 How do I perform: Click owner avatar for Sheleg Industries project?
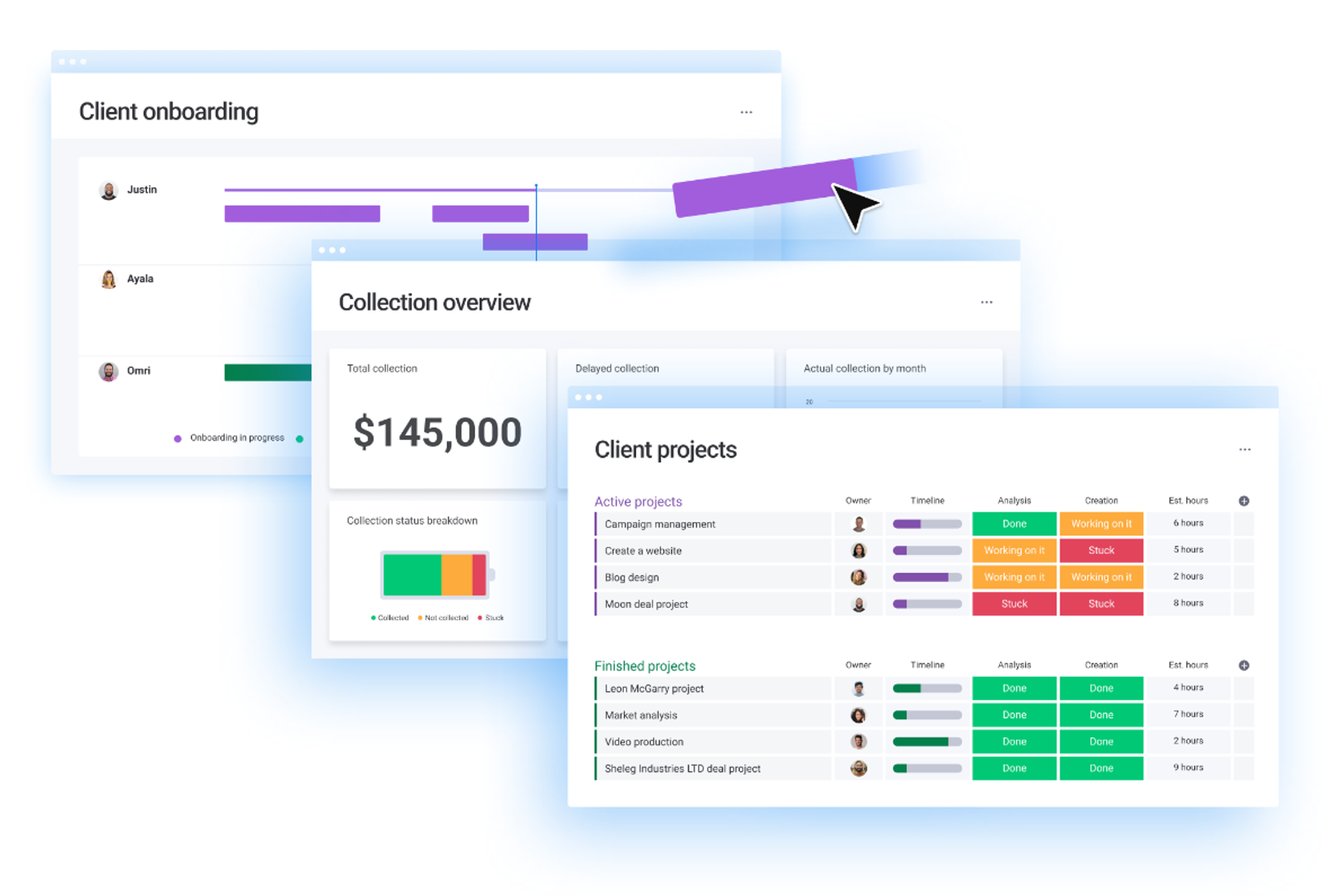click(x=858, y=768)
